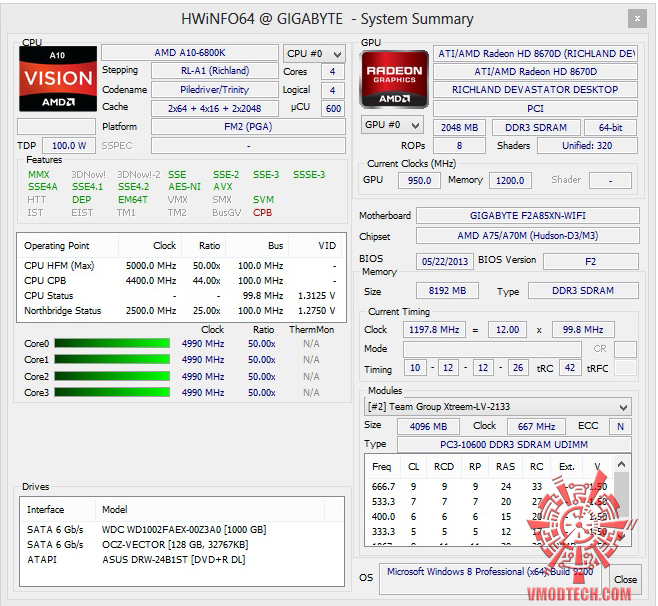The image size is (658, 606).
Task: Select the WDC WD1002FAEX-00Z3A0 drive row
Action: click(181, 530)
